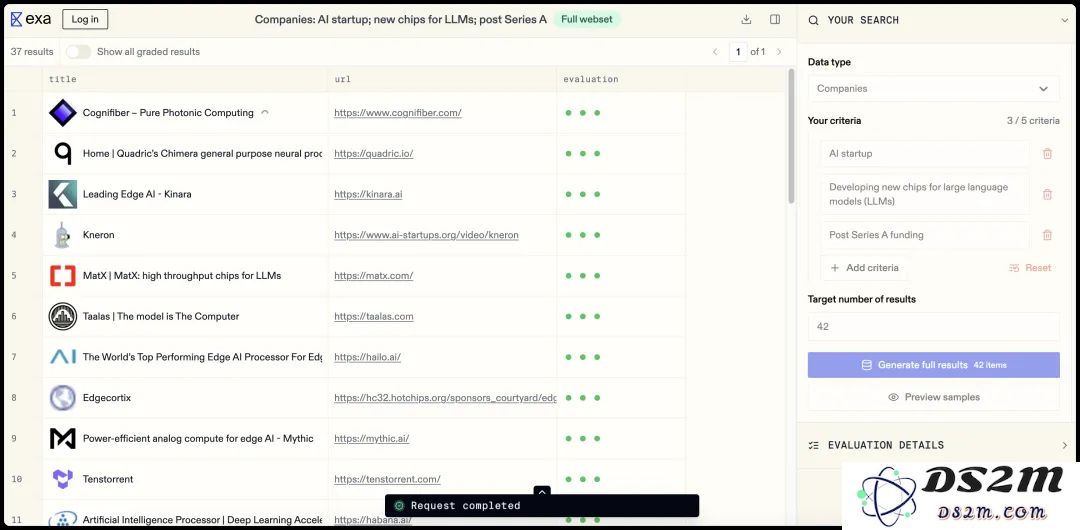The width and height of the screenshot is (1080, 530).
Task: Toggle Show all graded results
Action: (79, 52)
